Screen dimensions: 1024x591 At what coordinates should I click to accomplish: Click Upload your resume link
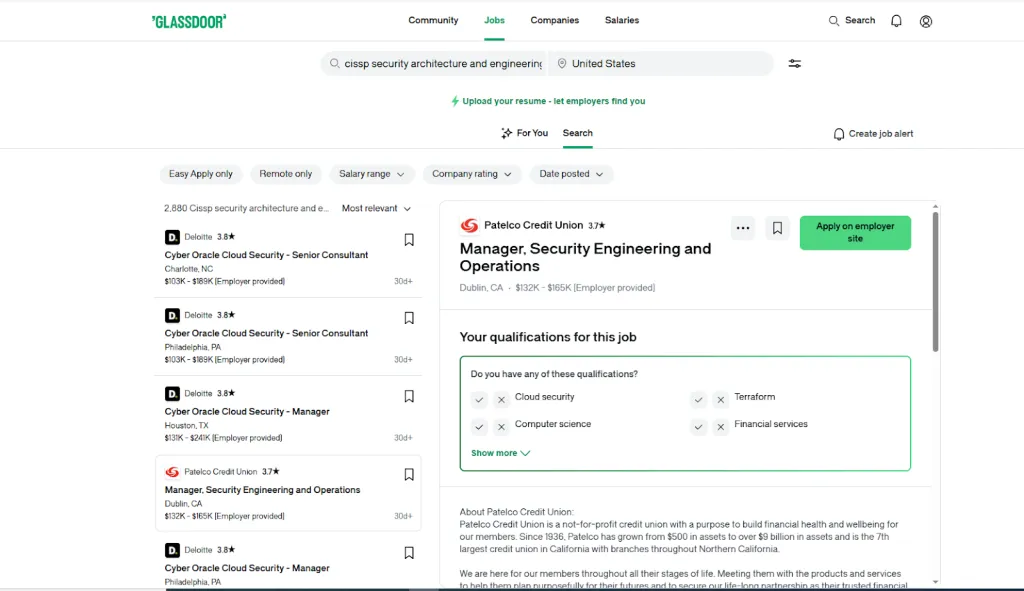(x=548, y=101)
